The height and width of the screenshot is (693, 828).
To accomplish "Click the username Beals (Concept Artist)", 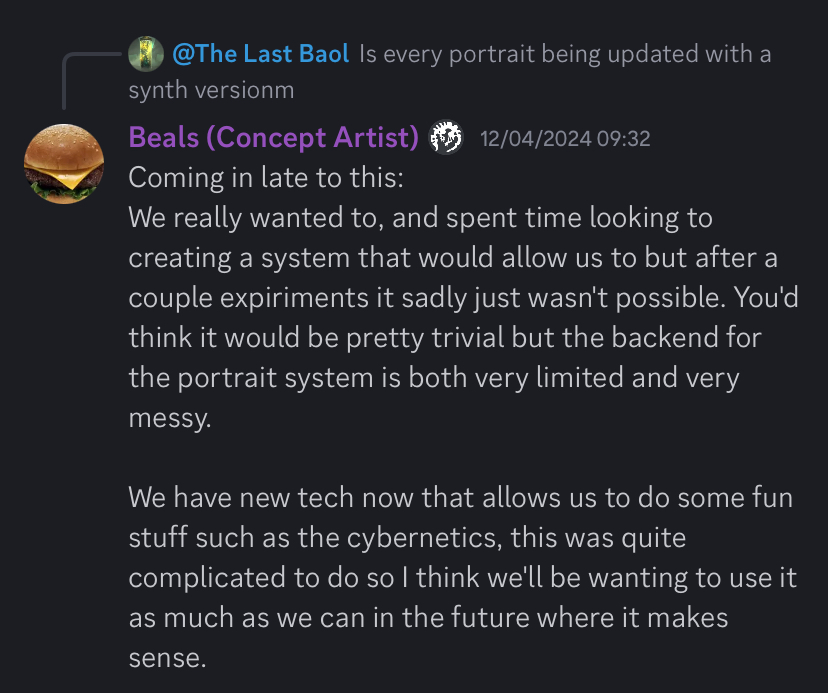I will coord(270,137).
